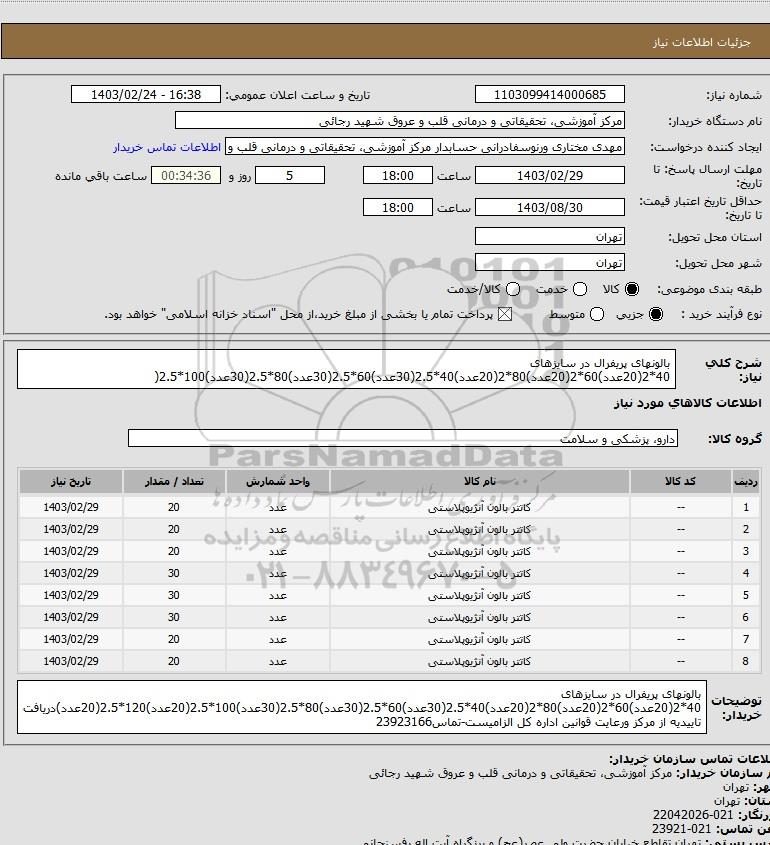Viewport: 770px width, 845px height.
Task: Click quantity 30 in row 6
Action: click(174, 618)
